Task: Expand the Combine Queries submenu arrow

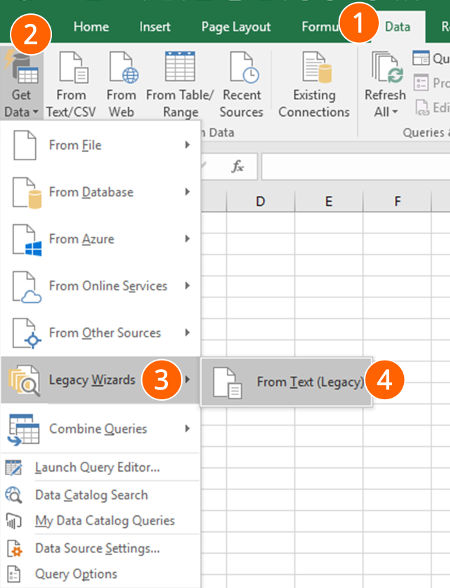Action: point(187,428)
